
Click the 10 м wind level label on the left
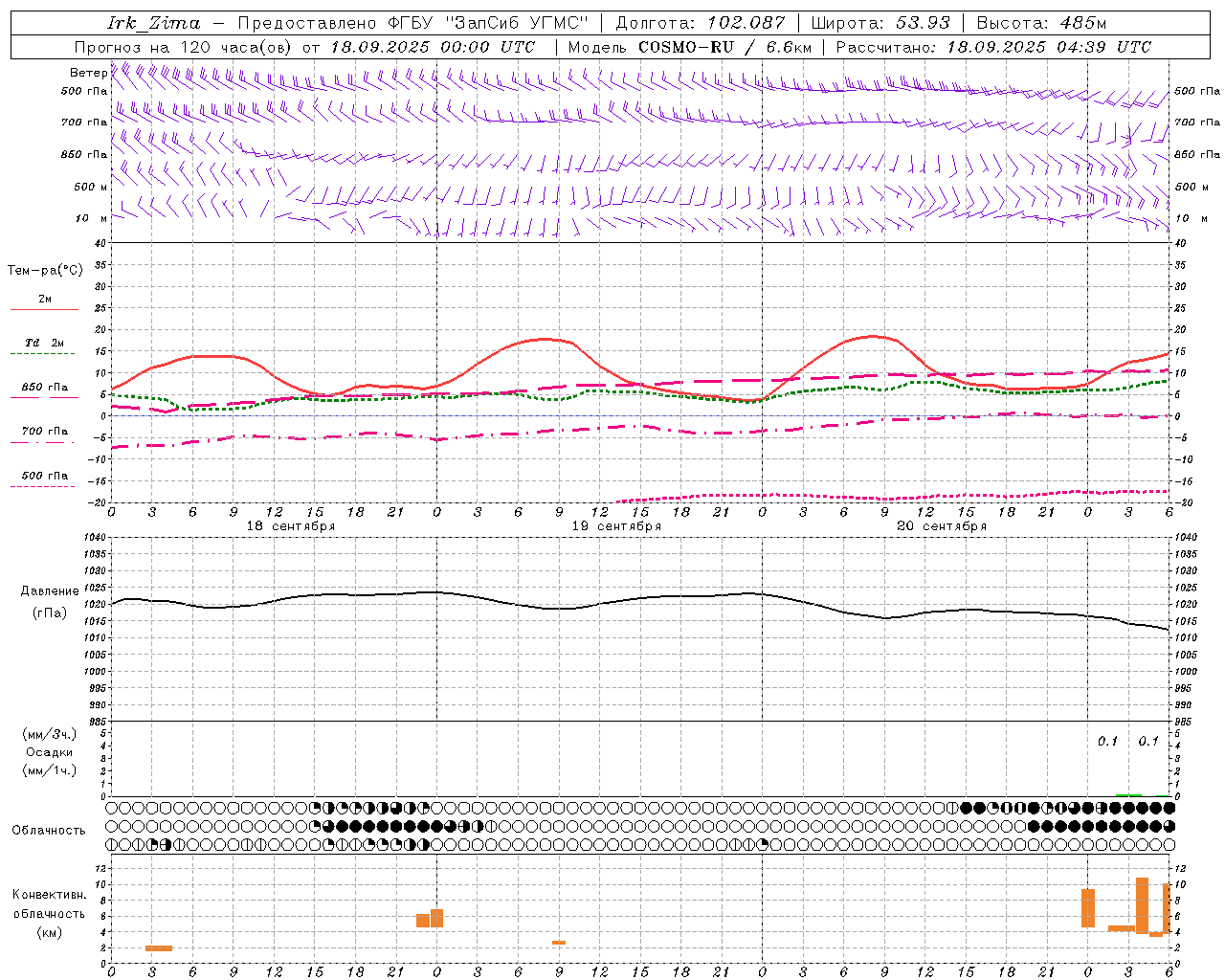pos(91,218)
